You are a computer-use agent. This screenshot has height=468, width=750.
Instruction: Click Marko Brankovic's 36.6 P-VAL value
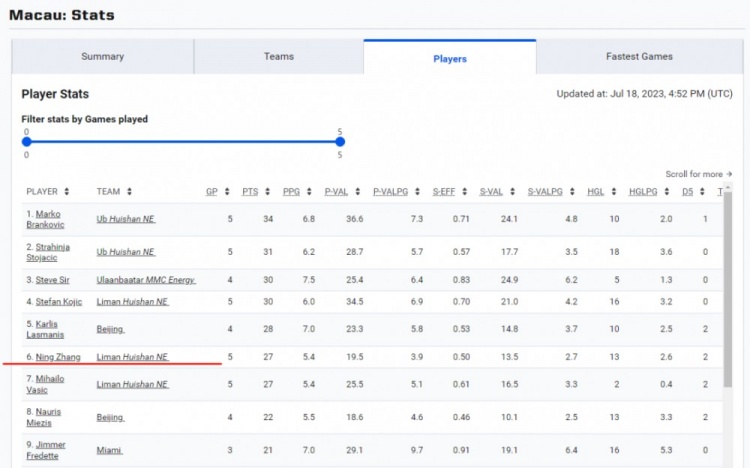355,219
